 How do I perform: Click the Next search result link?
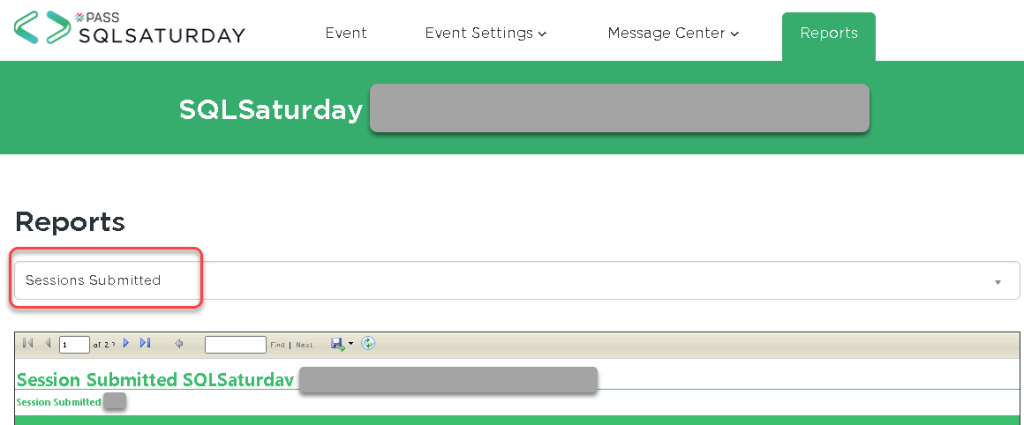(x=304, y=345)
